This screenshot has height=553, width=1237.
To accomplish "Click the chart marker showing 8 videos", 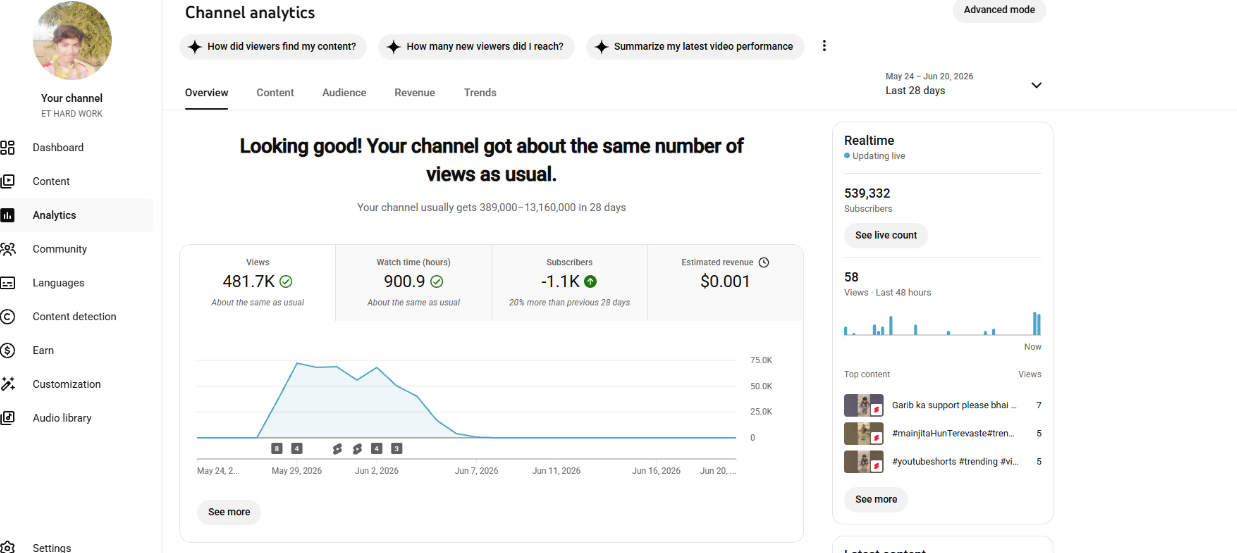I will [277, 448].
